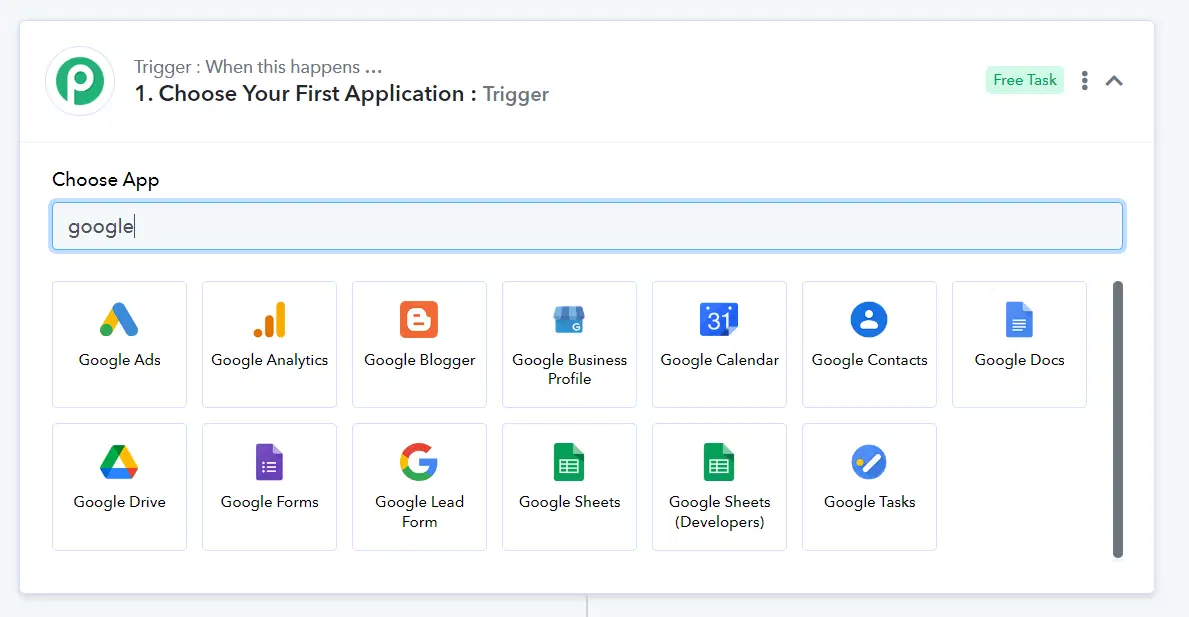Click the "Google Contacts" label
The height and width of the screenshot is (617, 1189).
(869, 360)
